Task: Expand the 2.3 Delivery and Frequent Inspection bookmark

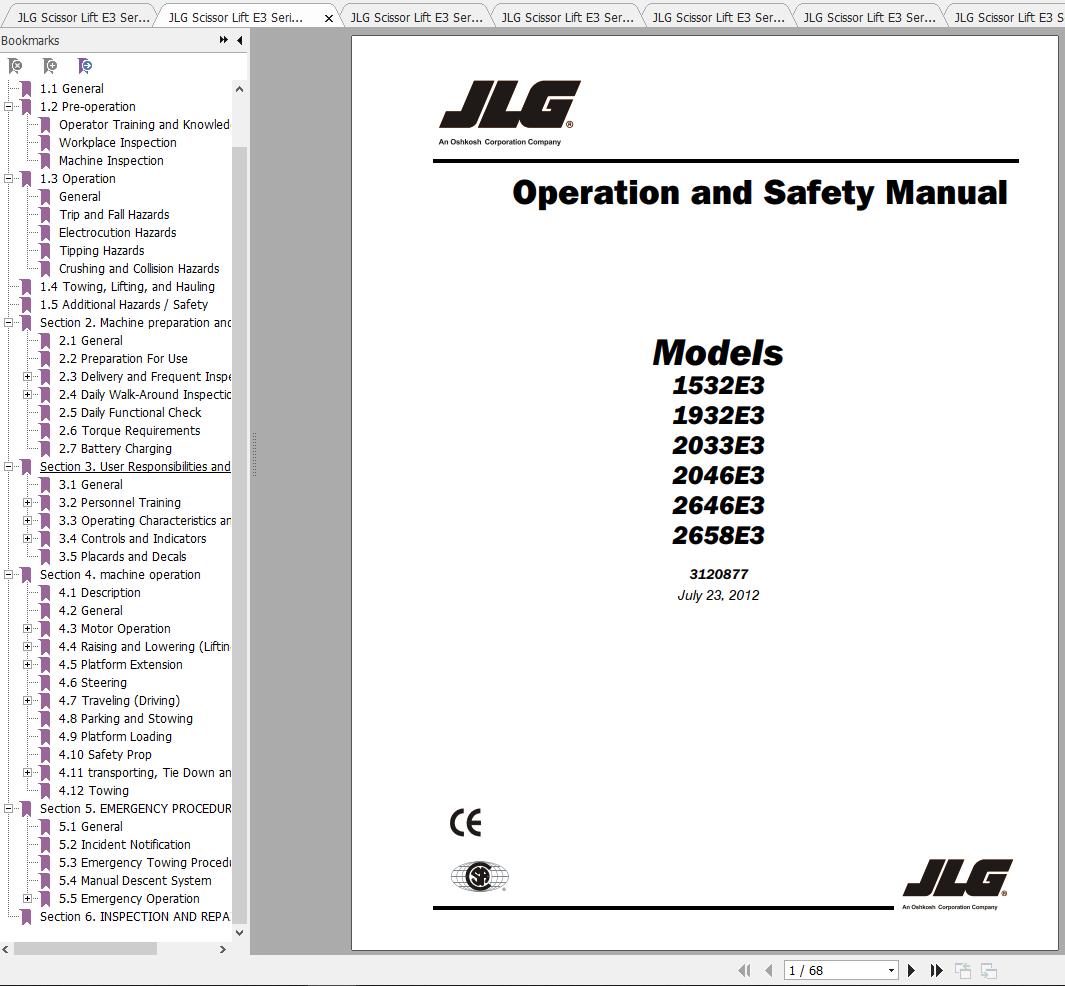Action: (29, 376)
